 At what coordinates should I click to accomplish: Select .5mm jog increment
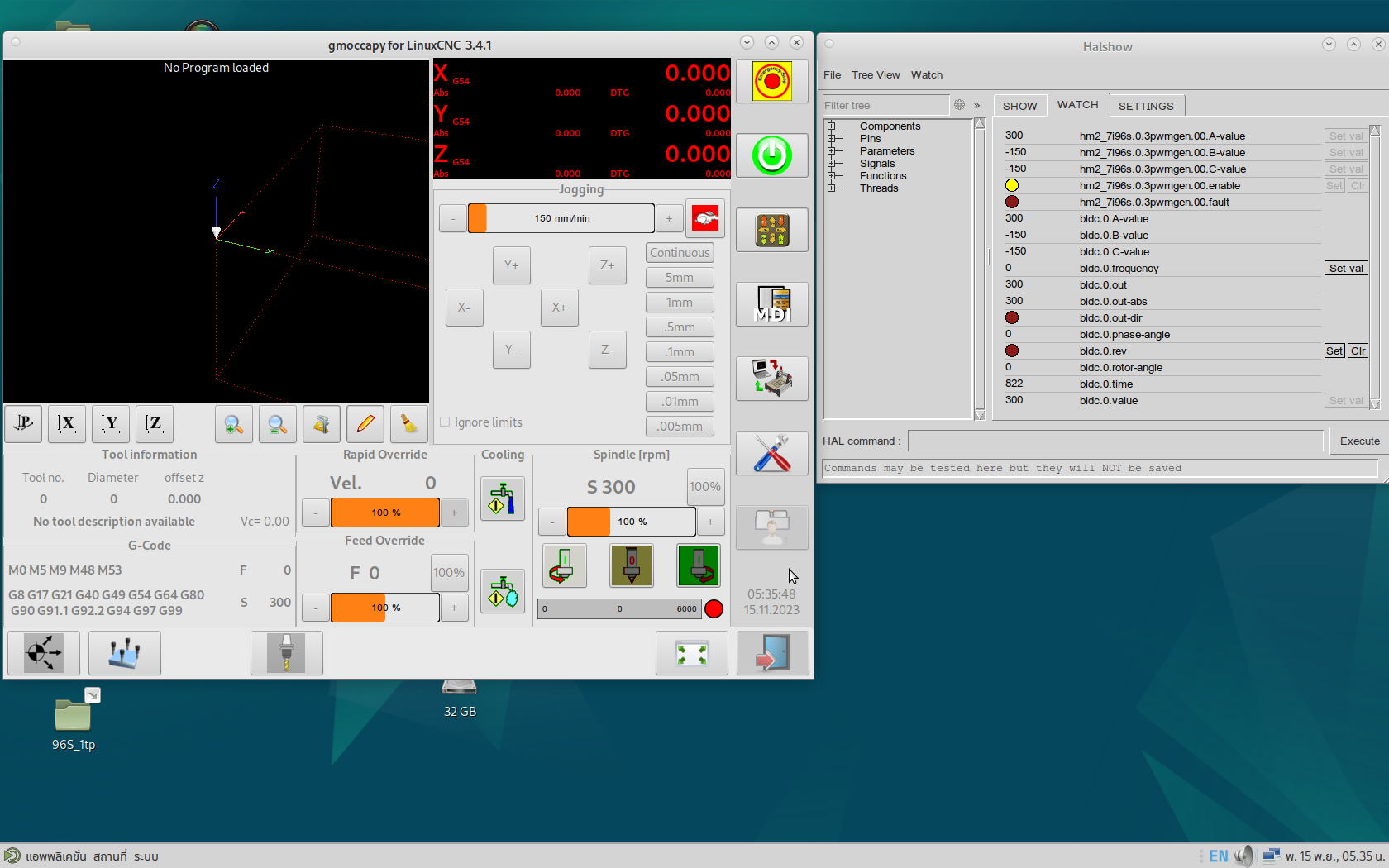tap(680, 327)
